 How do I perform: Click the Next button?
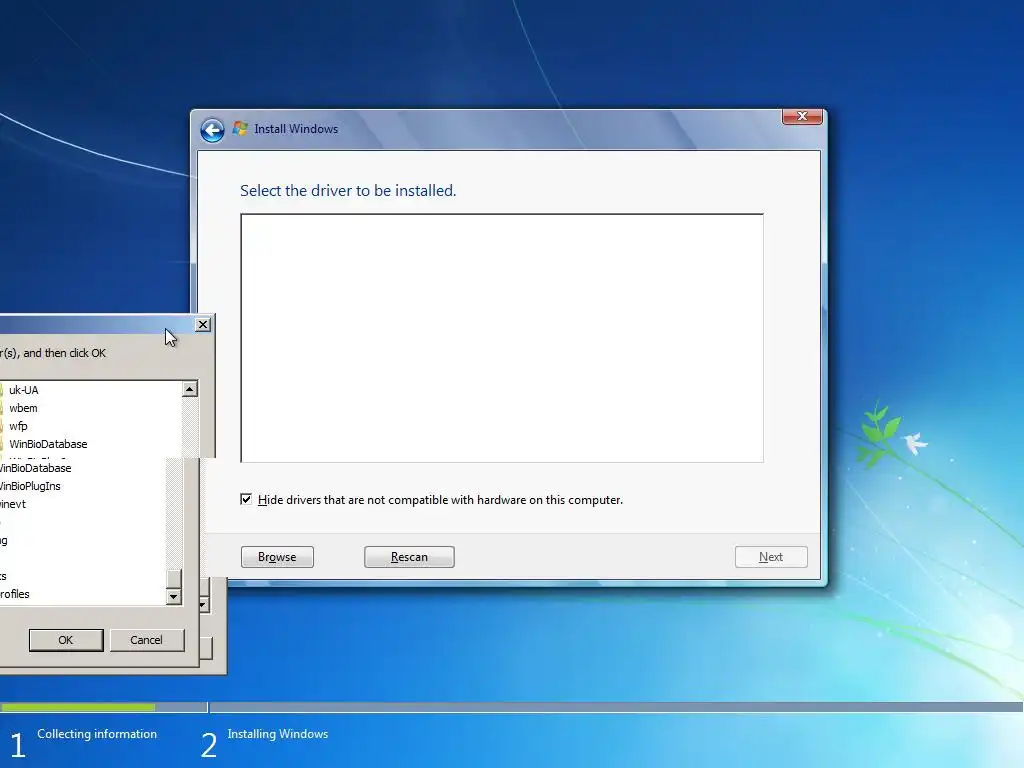pos(771,557)
